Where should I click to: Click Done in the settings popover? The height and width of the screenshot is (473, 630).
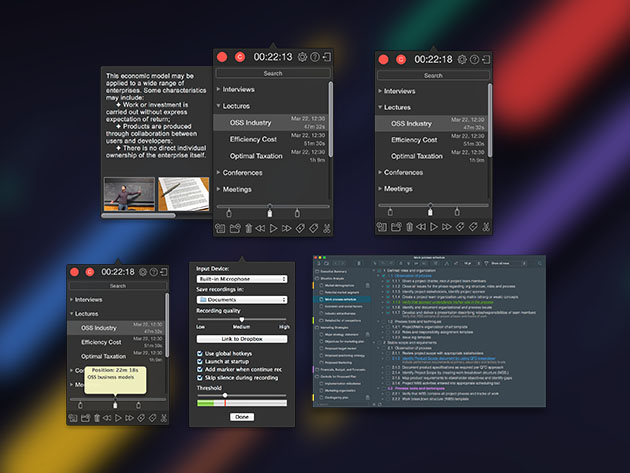pos(242,417)
